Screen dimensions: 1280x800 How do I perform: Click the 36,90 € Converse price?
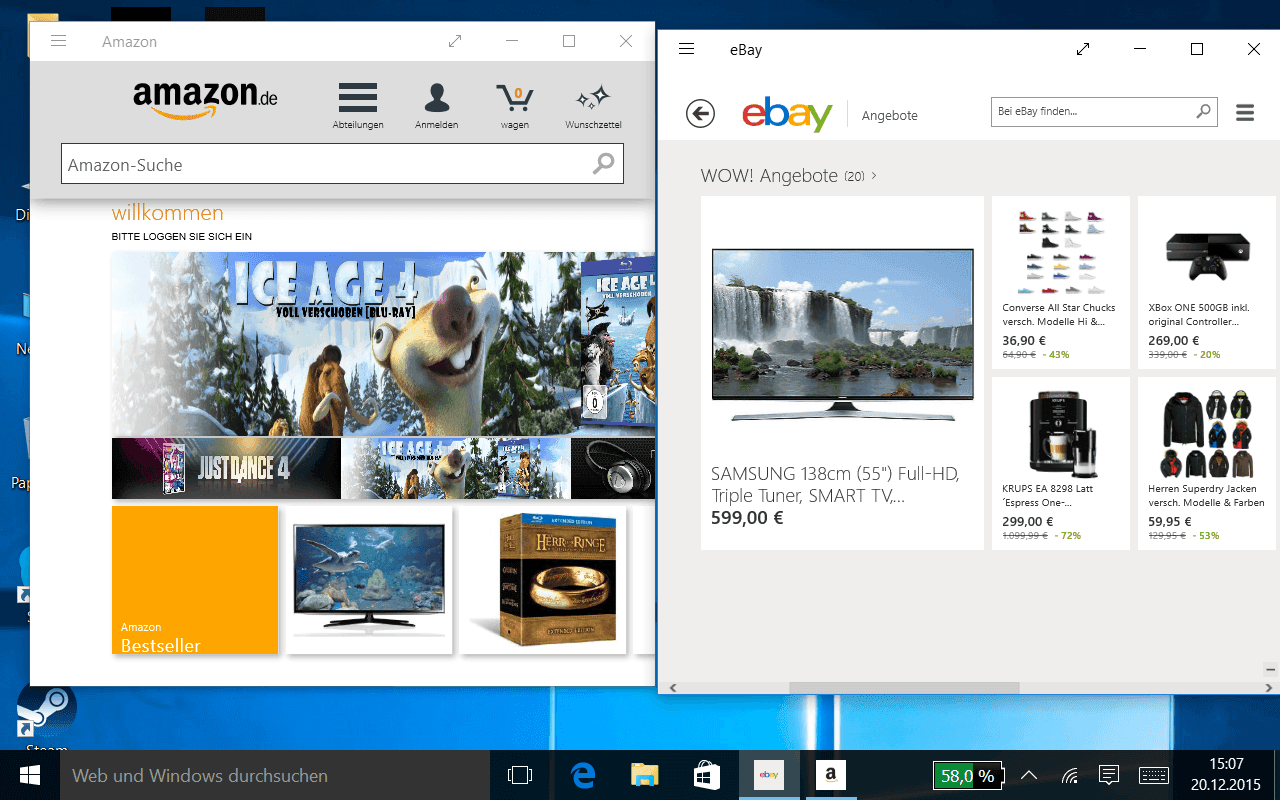[1024, 340]
